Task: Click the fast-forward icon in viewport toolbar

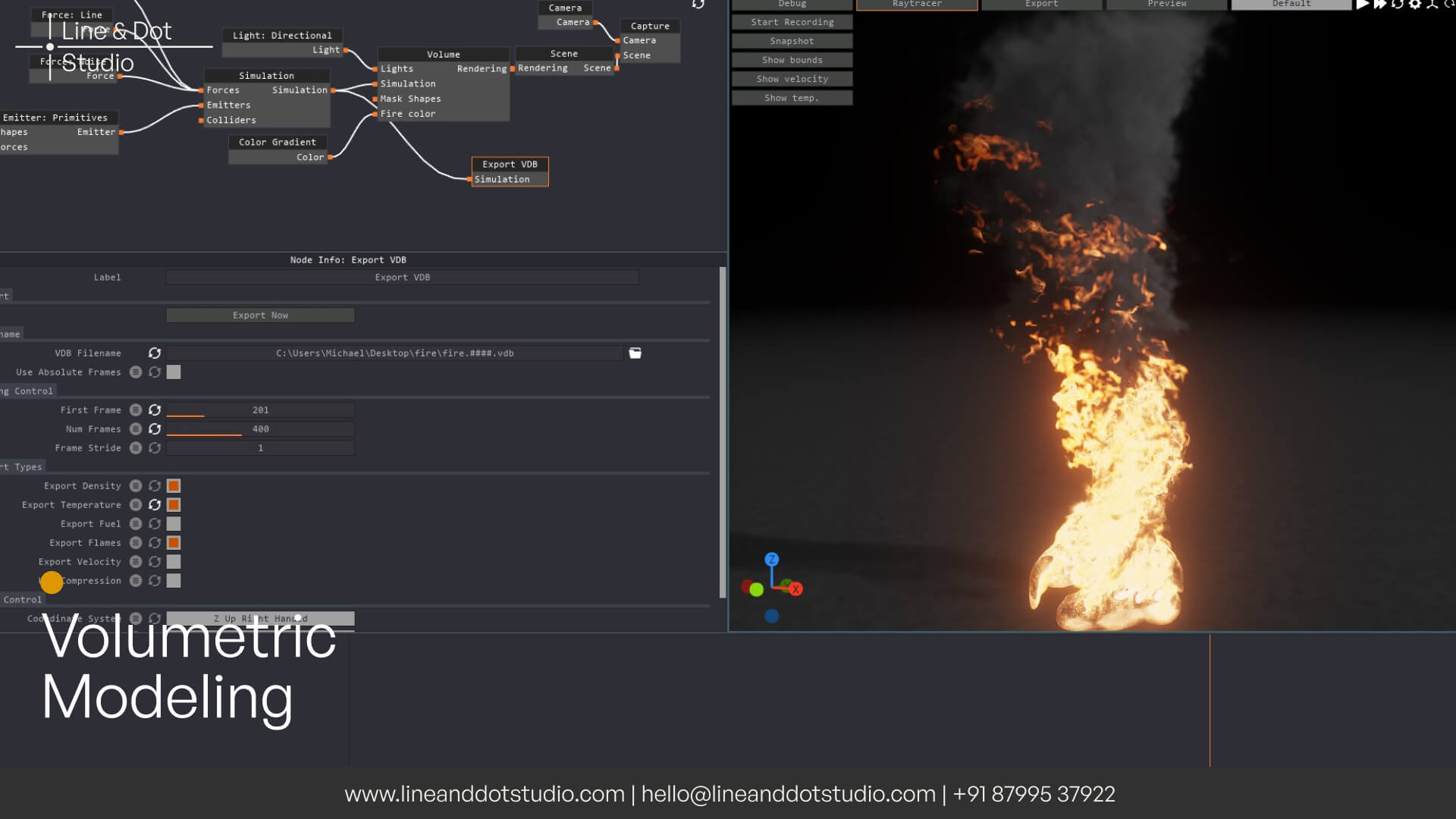Action: point(1380,5)
